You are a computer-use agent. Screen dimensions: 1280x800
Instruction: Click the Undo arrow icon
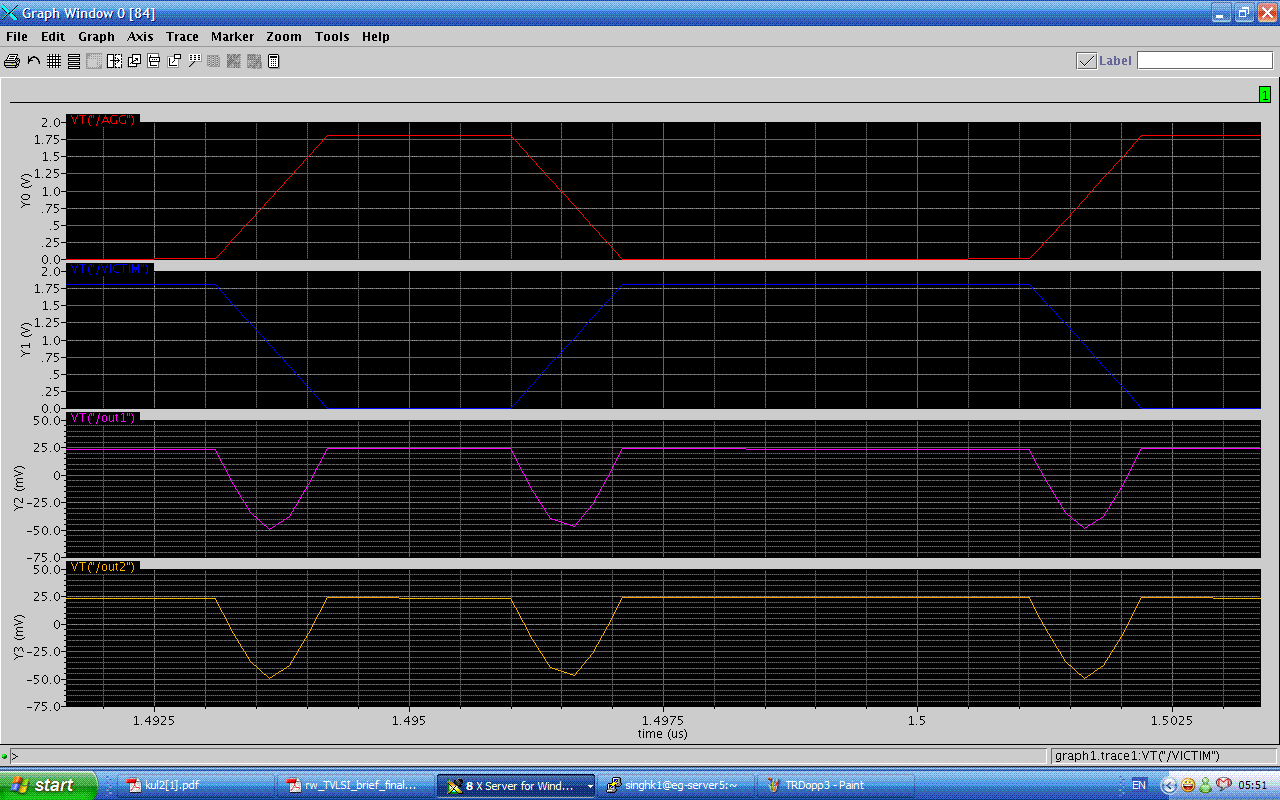(33, 61)
